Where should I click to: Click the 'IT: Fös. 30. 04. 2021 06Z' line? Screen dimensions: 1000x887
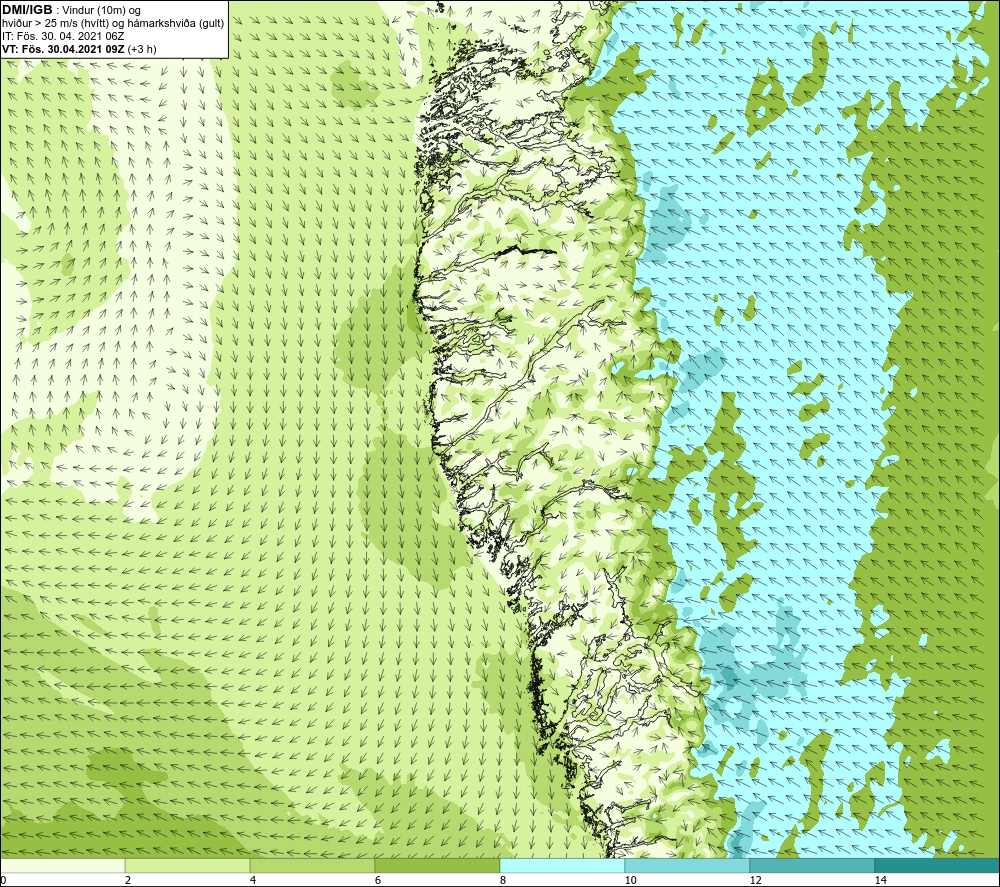click(62, 36)
